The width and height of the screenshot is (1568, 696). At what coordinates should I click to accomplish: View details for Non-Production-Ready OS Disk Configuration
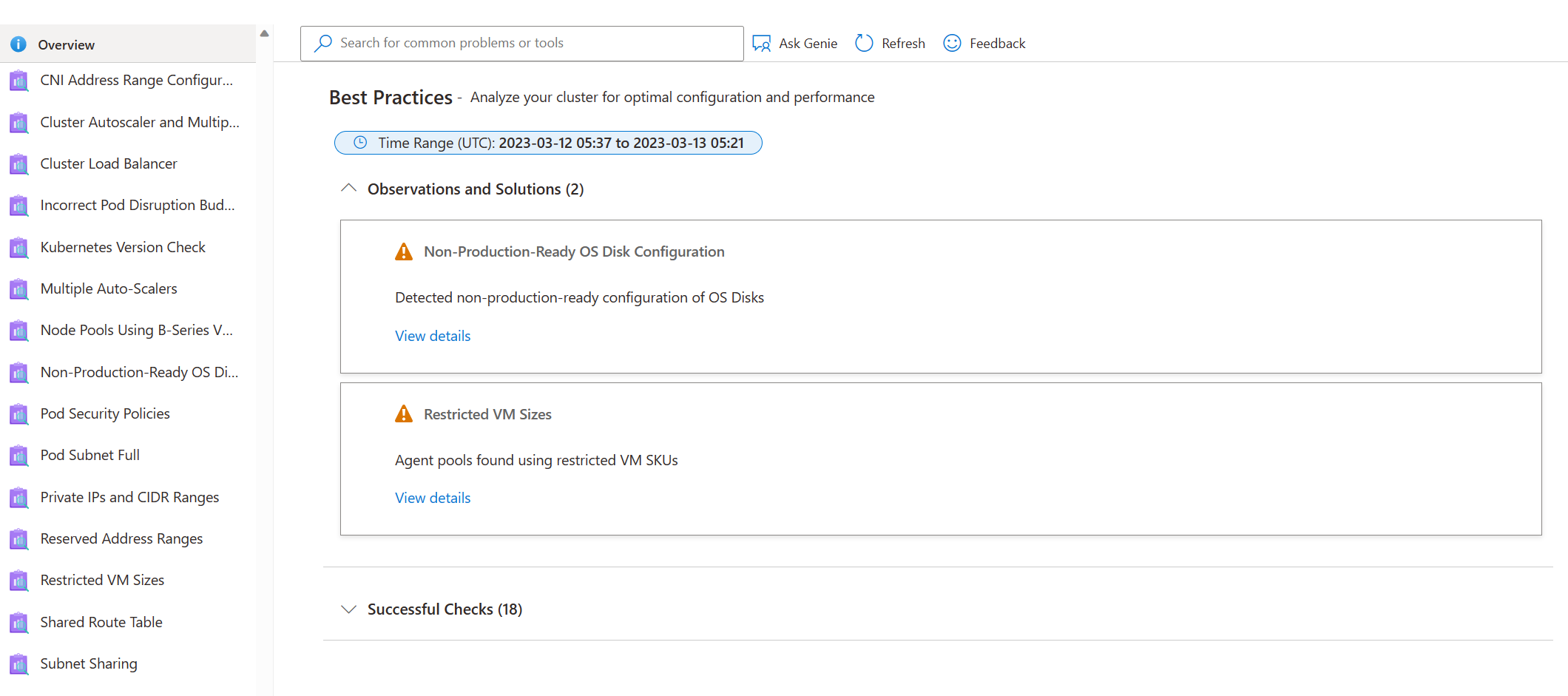coord(433,336)
